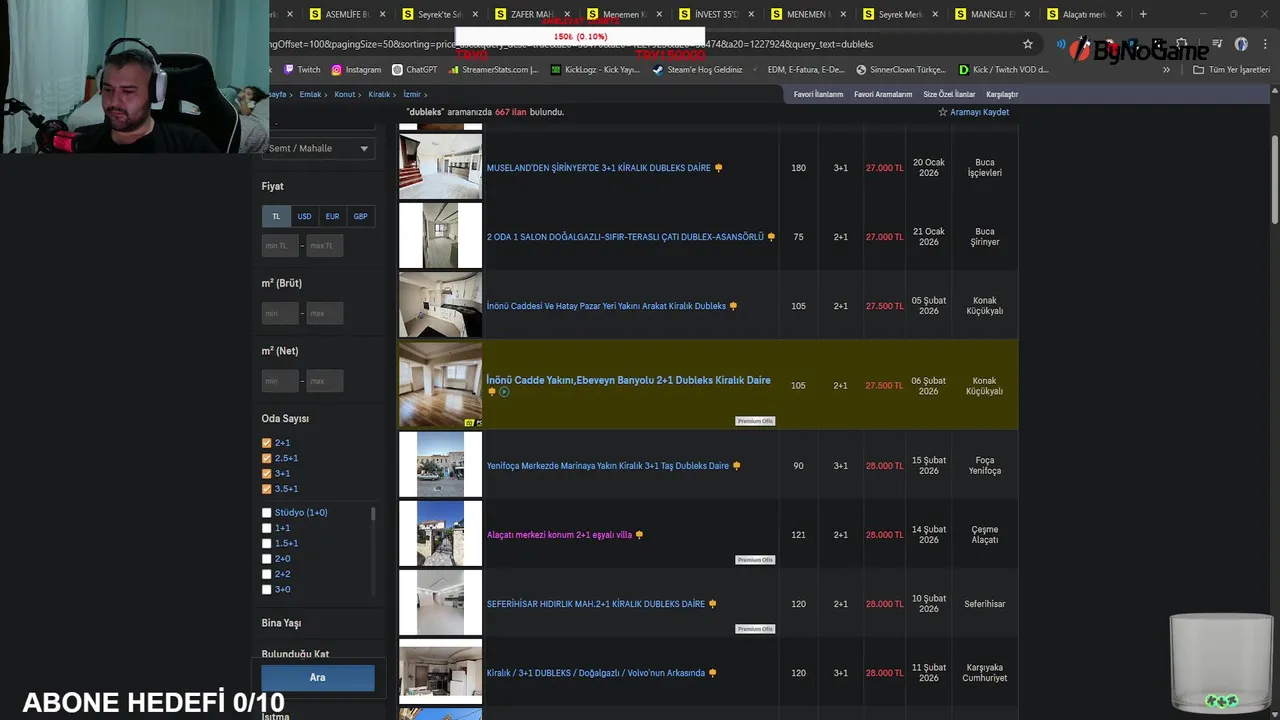Open the ChatGPT bookmark
Image resolution: width=1280 pixels, height=720 pixels.
click(x=415, y=70)
